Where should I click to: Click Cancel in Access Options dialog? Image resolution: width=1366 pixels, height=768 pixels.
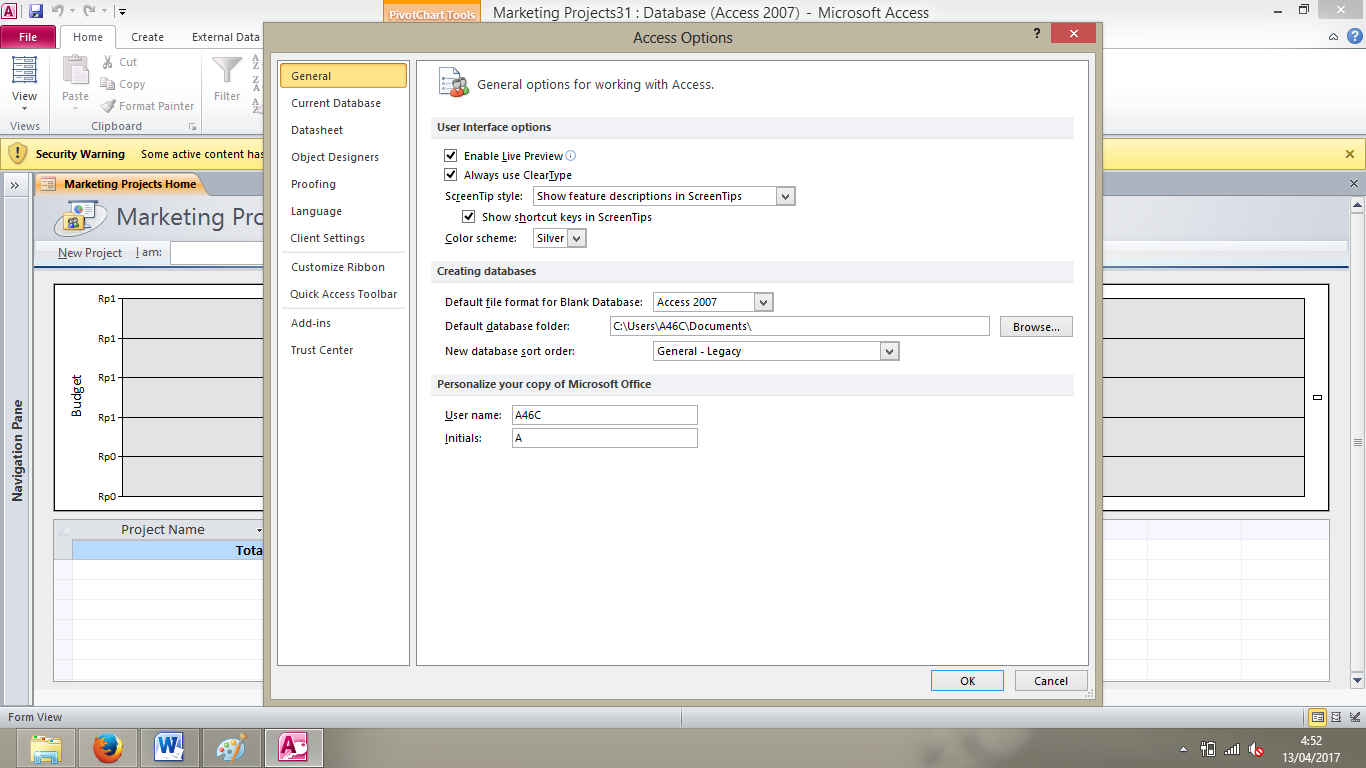(1051, 681)
